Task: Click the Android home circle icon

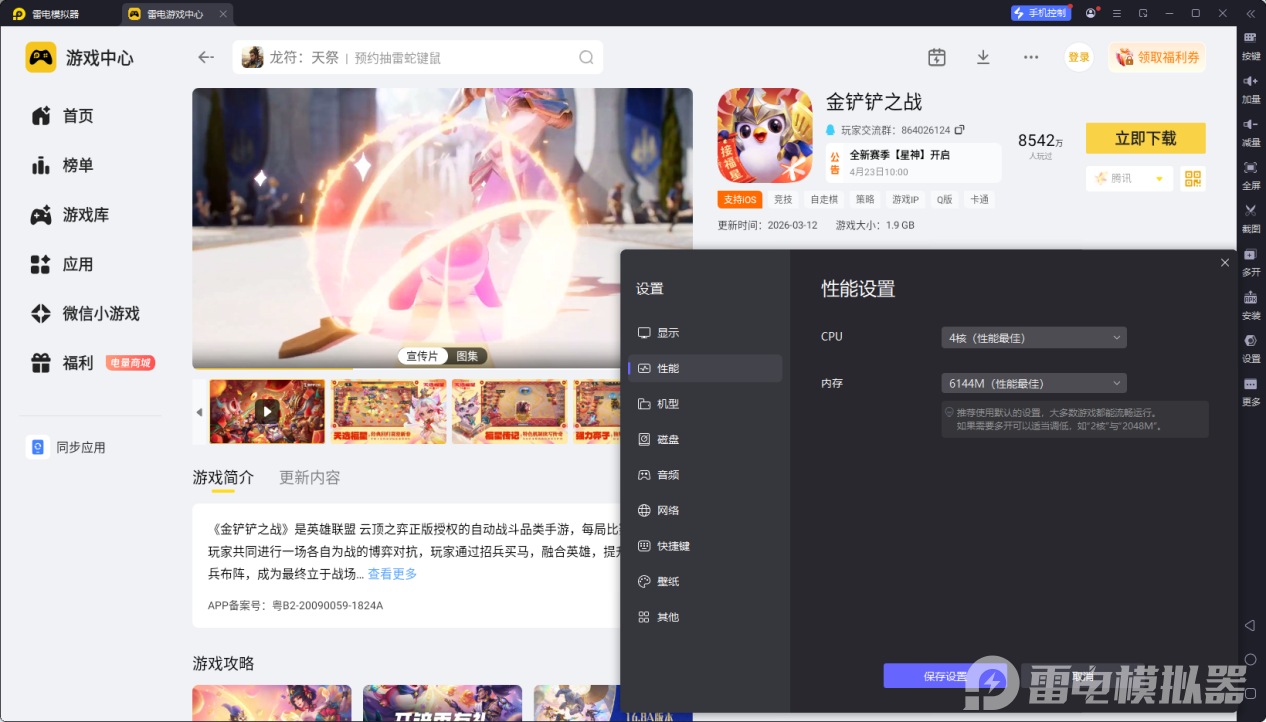Action: tap(1250, 659)
